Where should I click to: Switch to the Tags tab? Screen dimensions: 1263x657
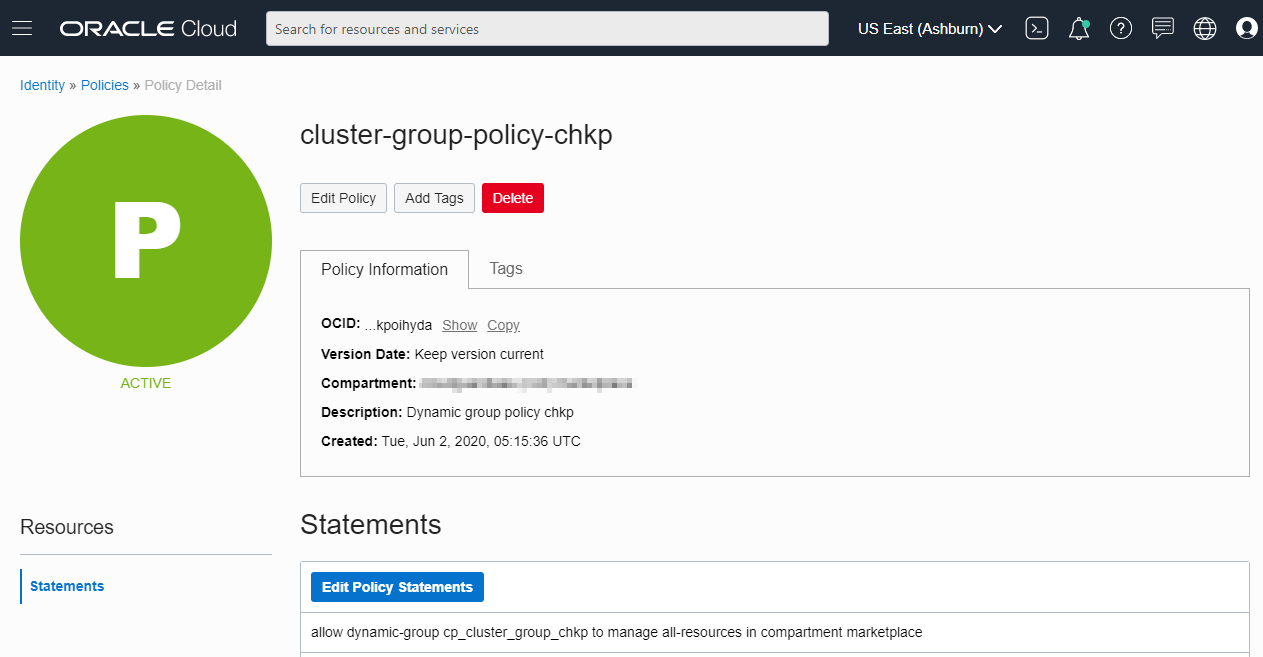(x=506, y=268)
